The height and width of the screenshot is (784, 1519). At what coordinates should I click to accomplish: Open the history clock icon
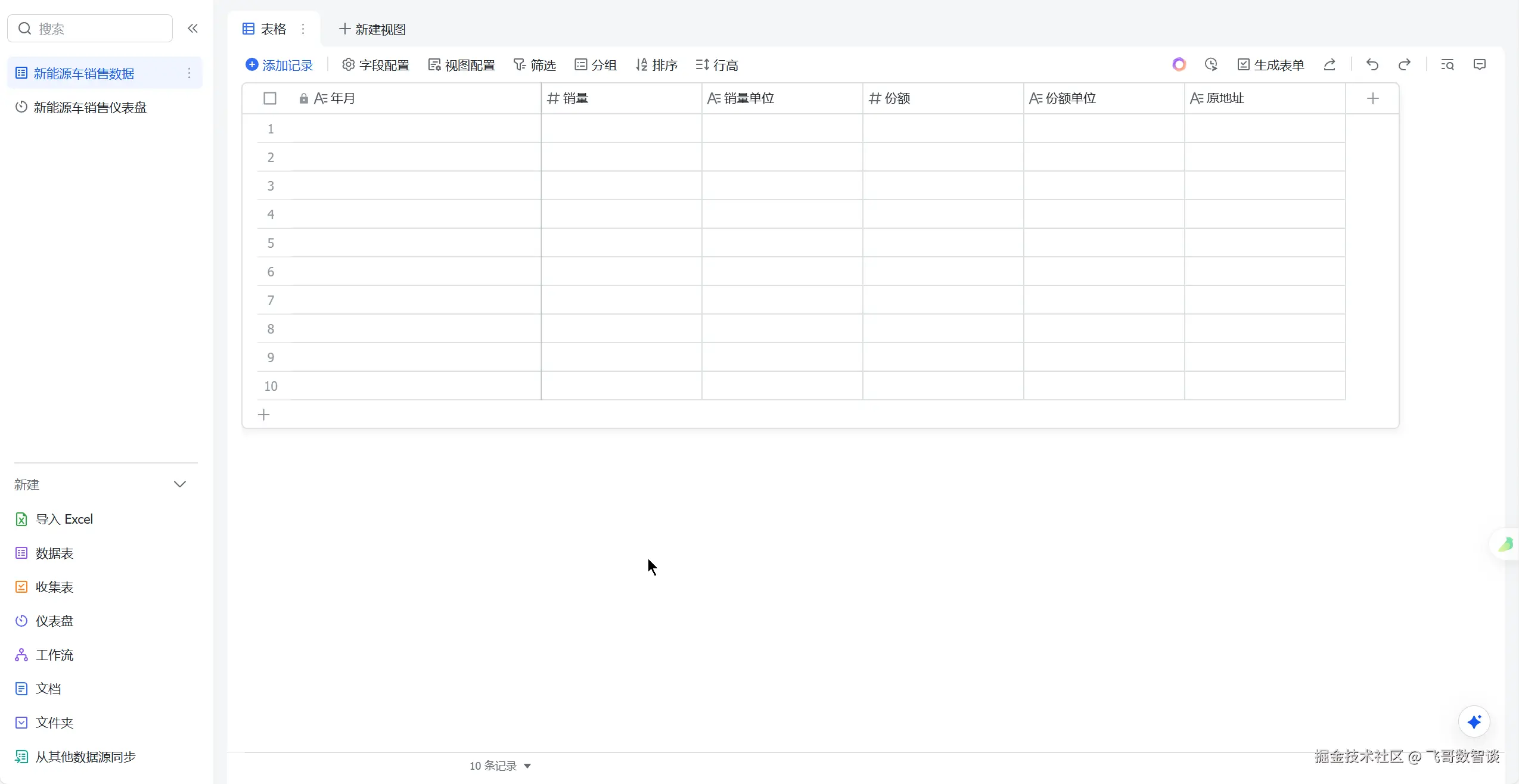pos(1210,64)
